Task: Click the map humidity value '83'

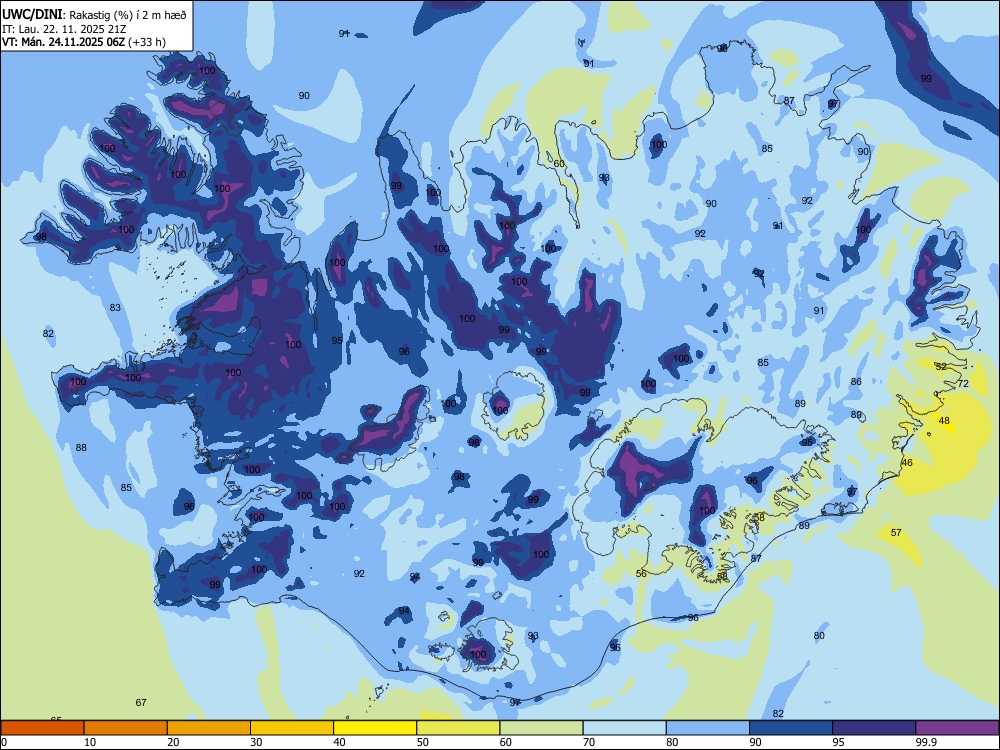Action: (115, 307)
